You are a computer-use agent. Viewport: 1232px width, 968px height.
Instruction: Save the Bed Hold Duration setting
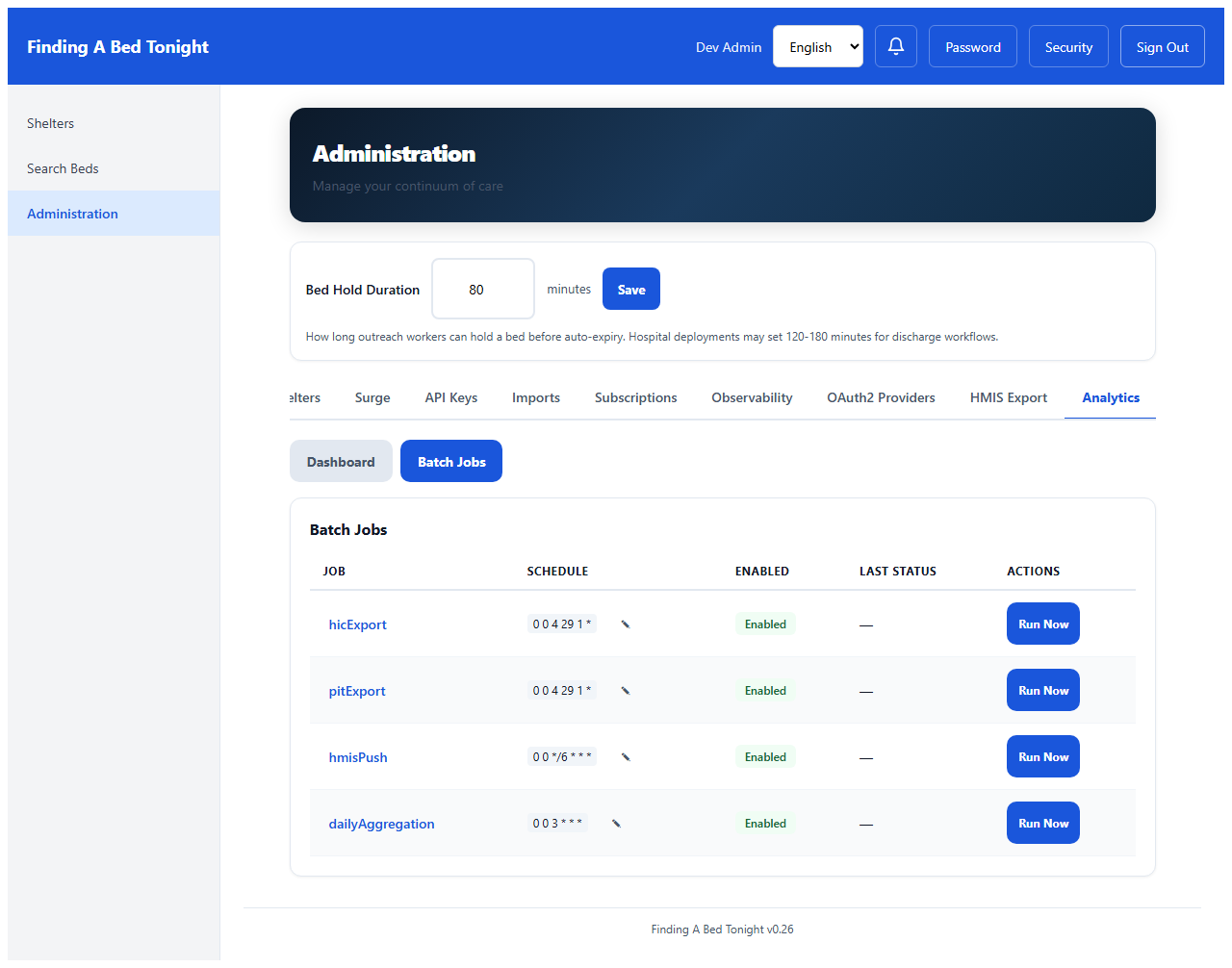[630, 289]
